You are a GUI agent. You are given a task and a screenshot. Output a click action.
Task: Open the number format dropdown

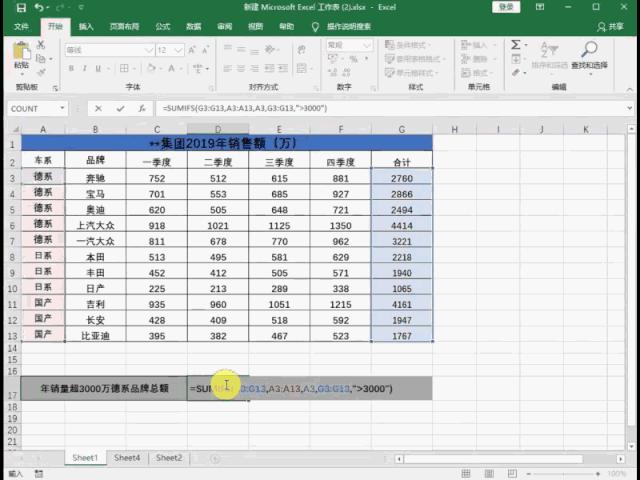(367, 45)
